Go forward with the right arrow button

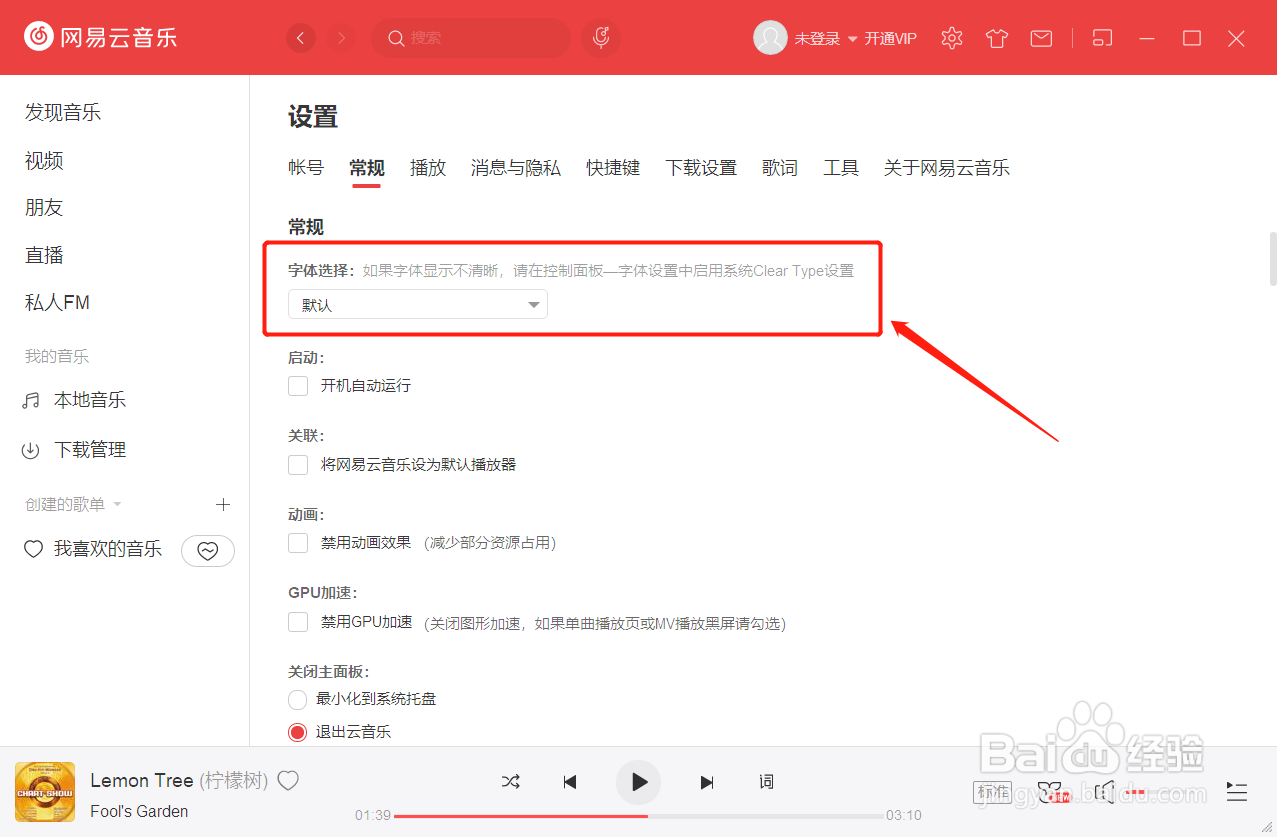(x=342, y=38)
